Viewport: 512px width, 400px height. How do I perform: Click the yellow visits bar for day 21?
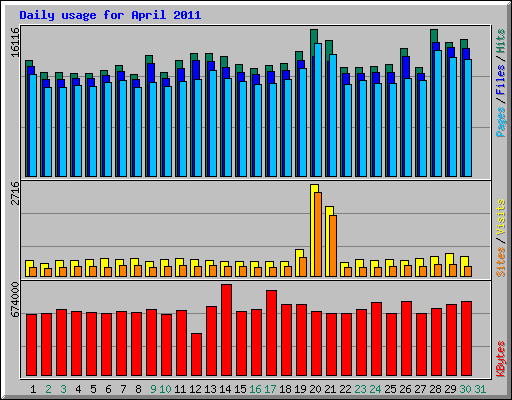click(328, 241)
